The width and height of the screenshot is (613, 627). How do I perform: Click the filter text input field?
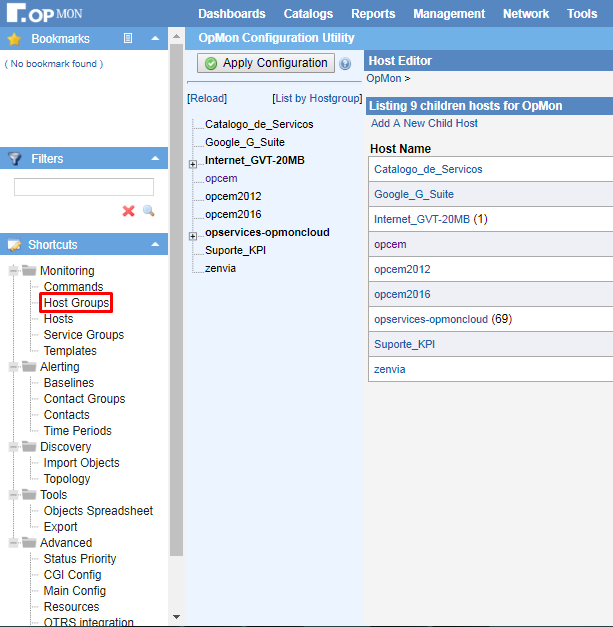[84, 187]
